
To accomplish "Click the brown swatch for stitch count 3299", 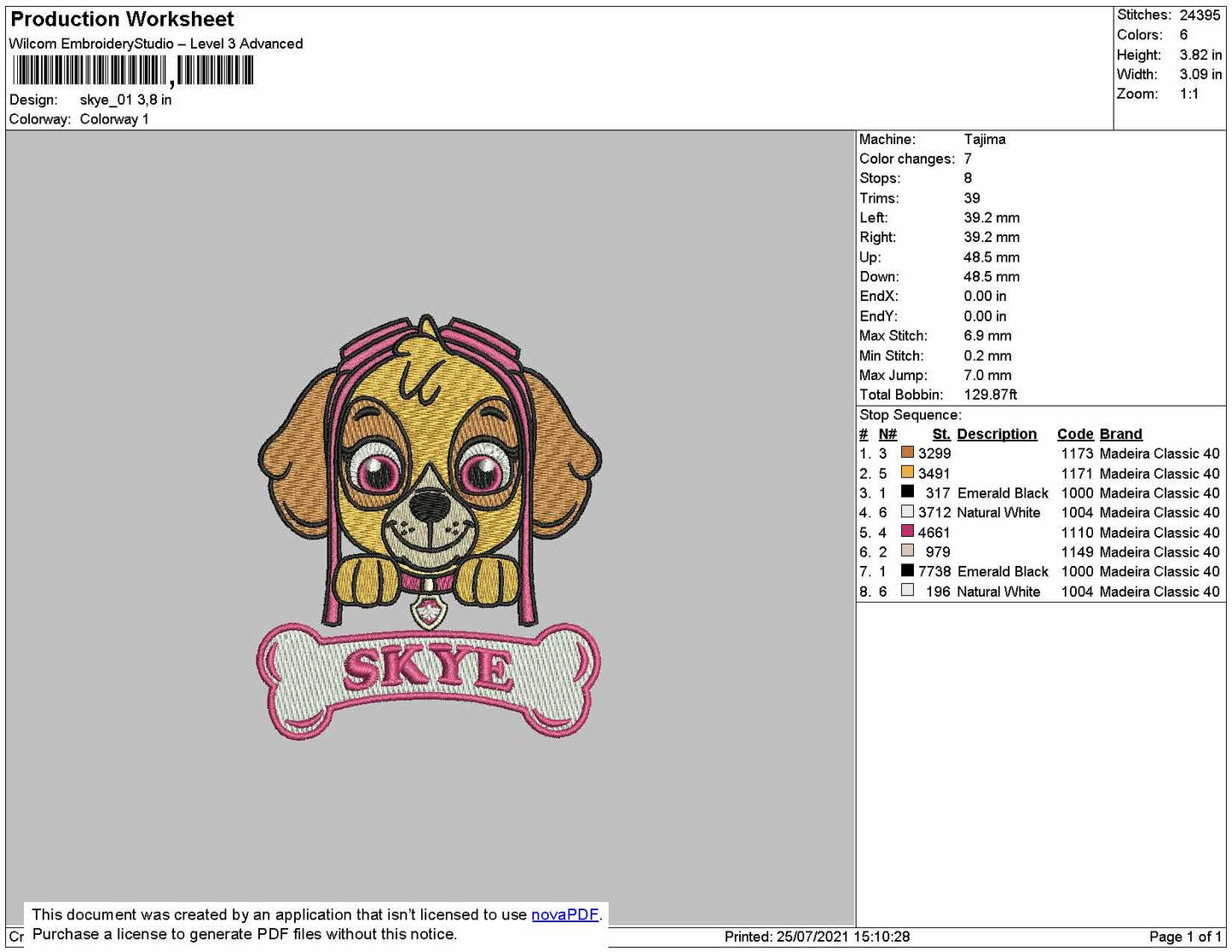I will (907, 453).
